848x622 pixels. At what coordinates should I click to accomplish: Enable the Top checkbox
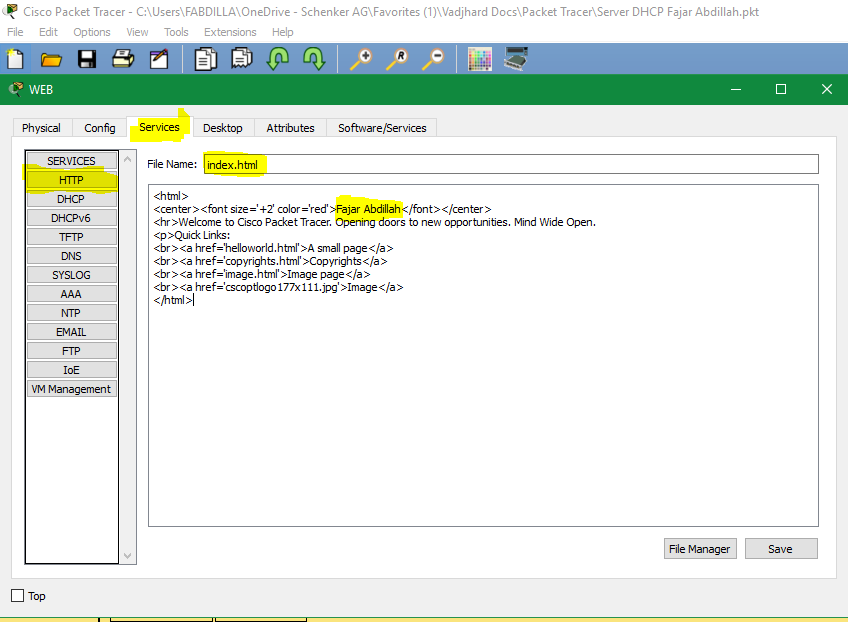18,595
